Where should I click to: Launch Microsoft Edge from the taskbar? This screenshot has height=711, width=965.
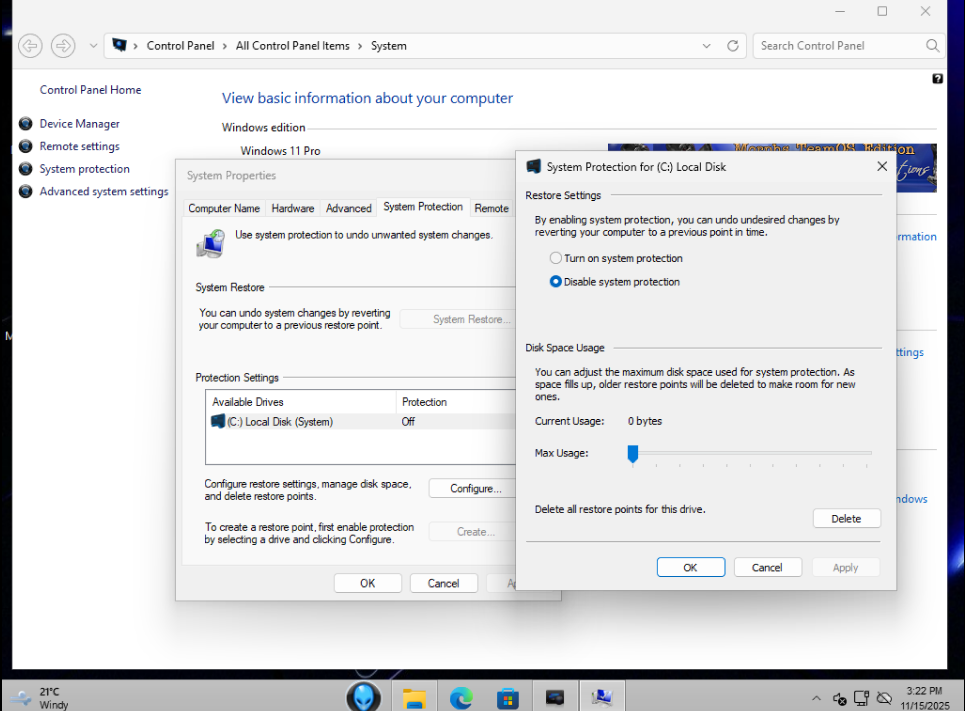pos(461,697)
